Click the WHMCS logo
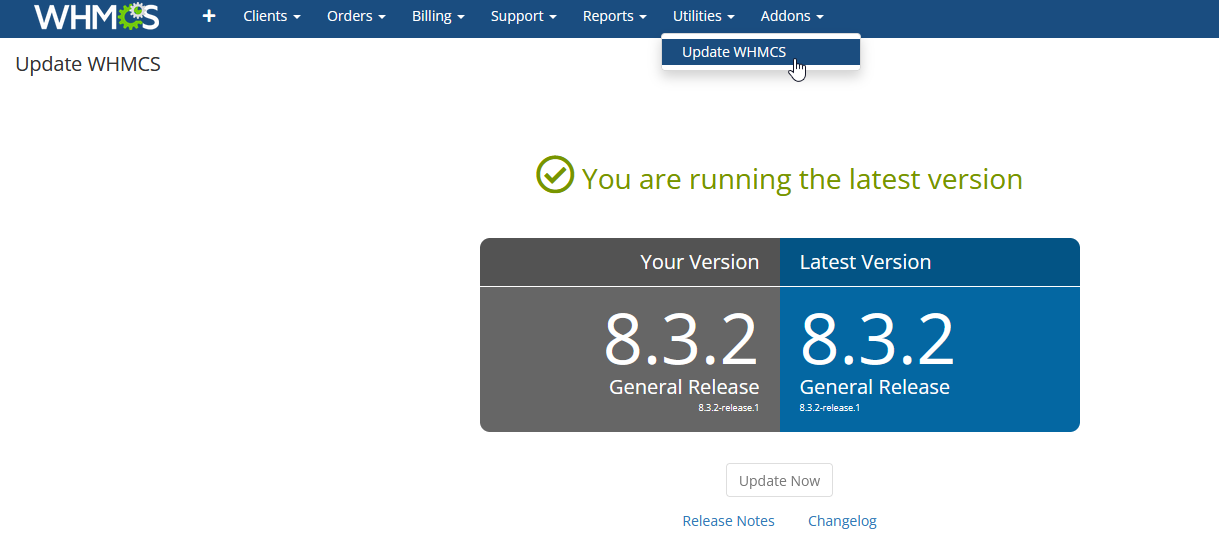The width and height of the screenshot is (1219, 556). click(96, 17)
